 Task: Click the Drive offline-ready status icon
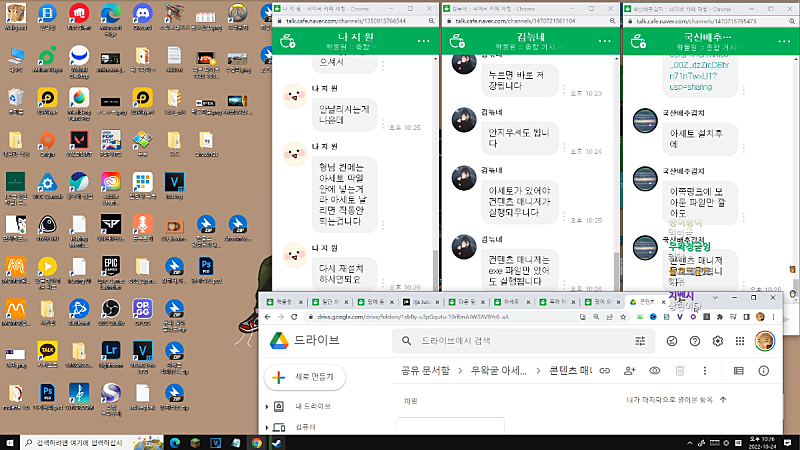[x=672, y=341]
